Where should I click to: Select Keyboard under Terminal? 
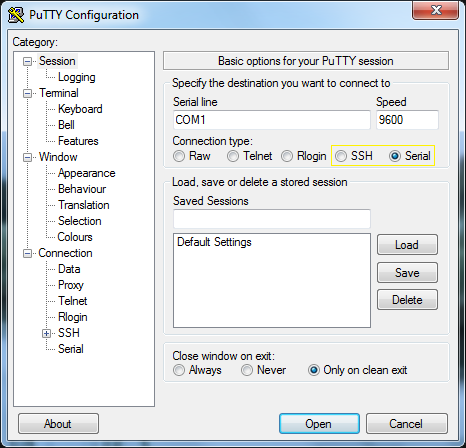pos(80,109)
